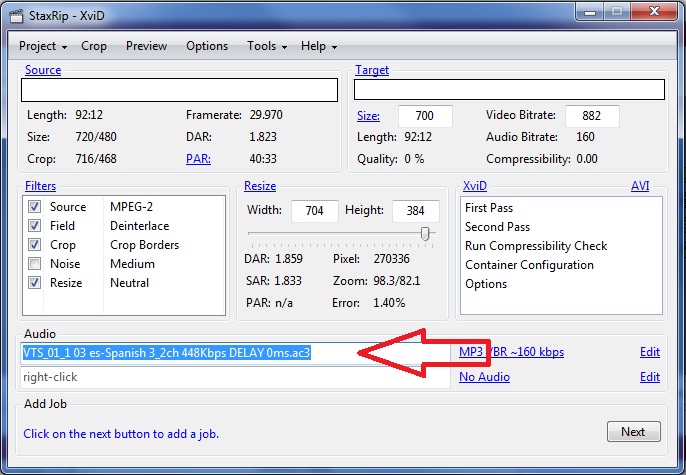Click the Source link heading
Image resolution: width=686 pixels, height=475 pixels.
[43, 70]
